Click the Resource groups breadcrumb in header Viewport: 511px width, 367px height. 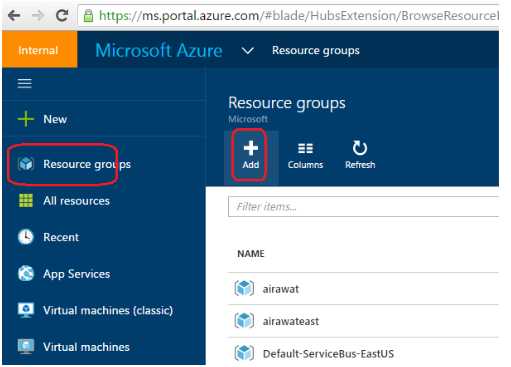(x=316, y=50)
